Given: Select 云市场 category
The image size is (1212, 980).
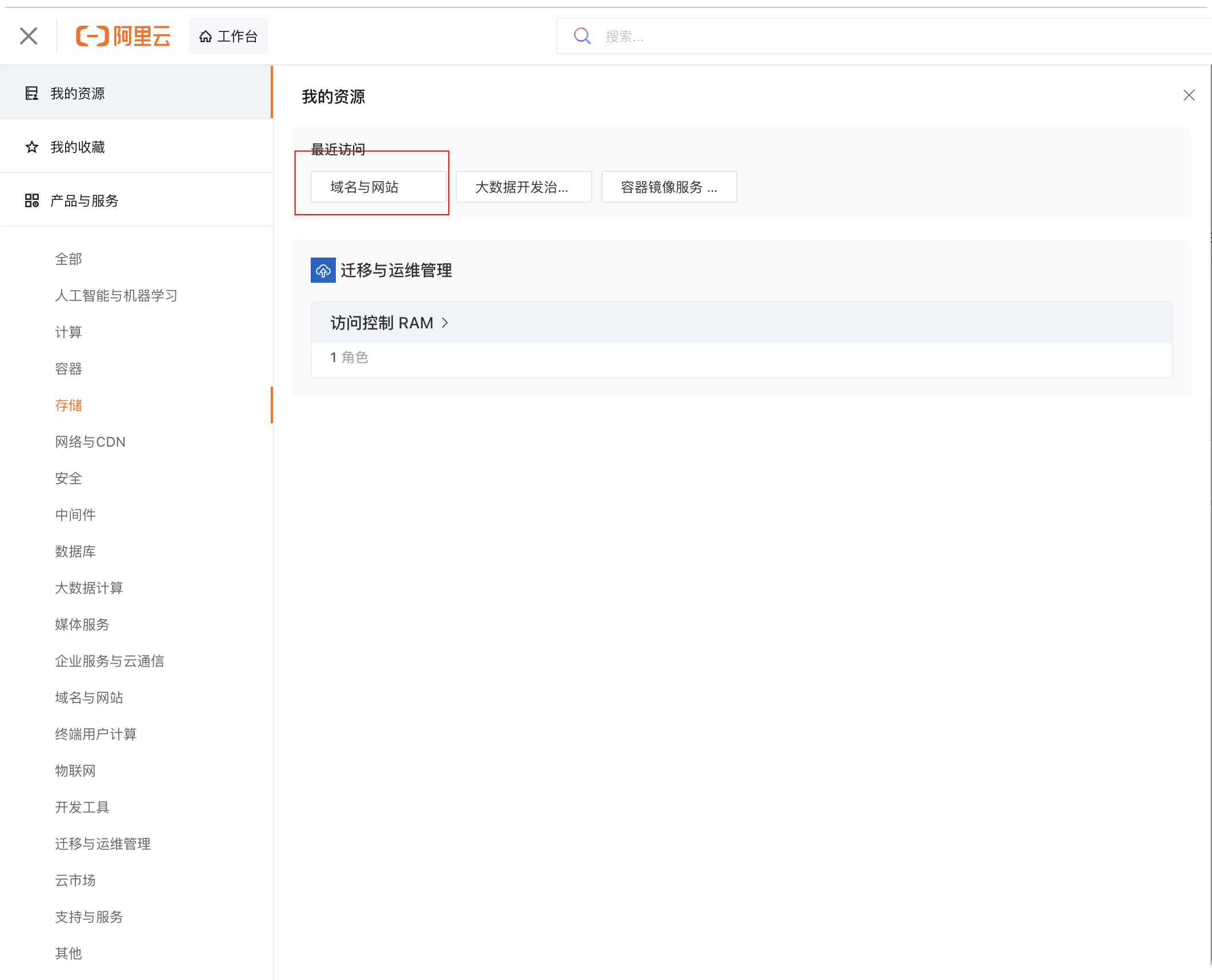Looking at the screenshot, I should 75,880.
